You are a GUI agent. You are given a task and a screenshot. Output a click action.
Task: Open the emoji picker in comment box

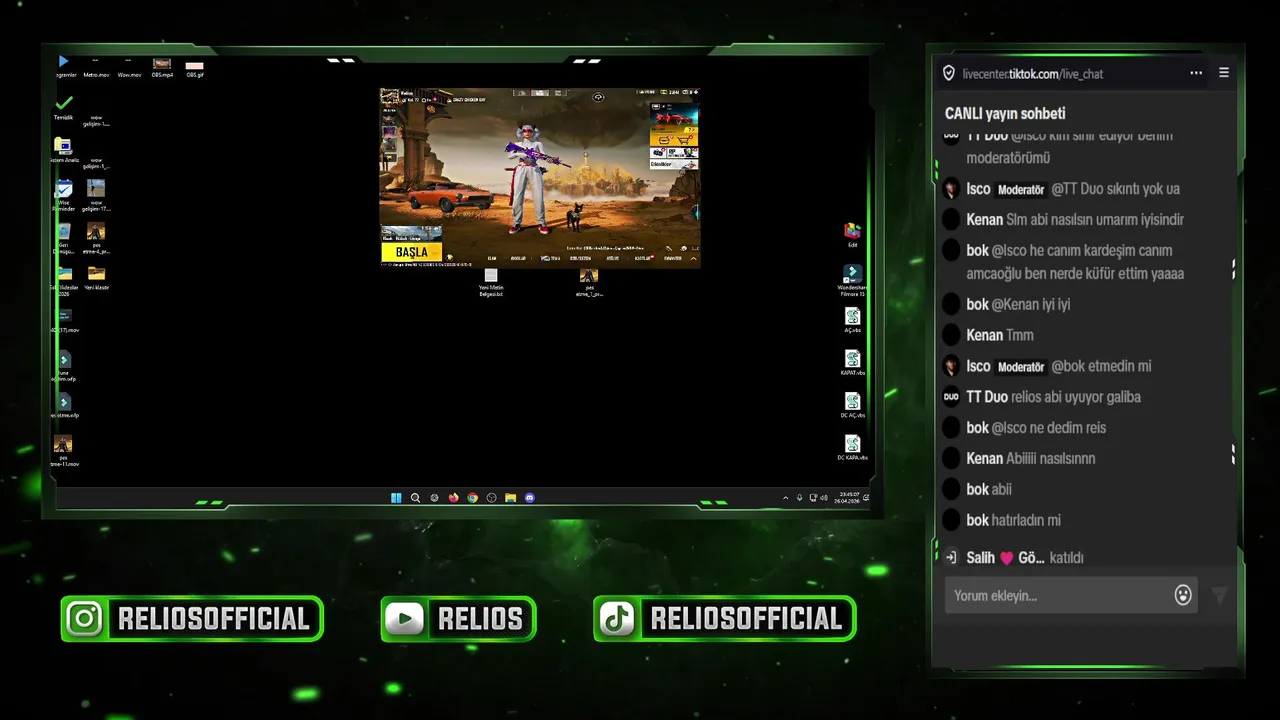(1183, 595)
